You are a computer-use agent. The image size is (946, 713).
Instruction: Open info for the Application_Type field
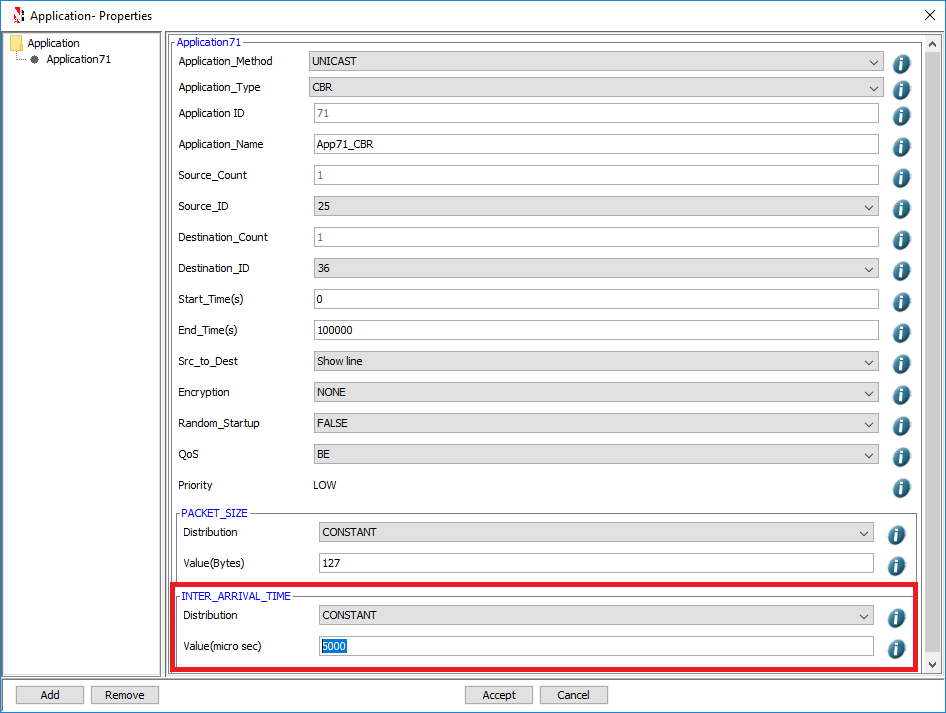[901, 89]
